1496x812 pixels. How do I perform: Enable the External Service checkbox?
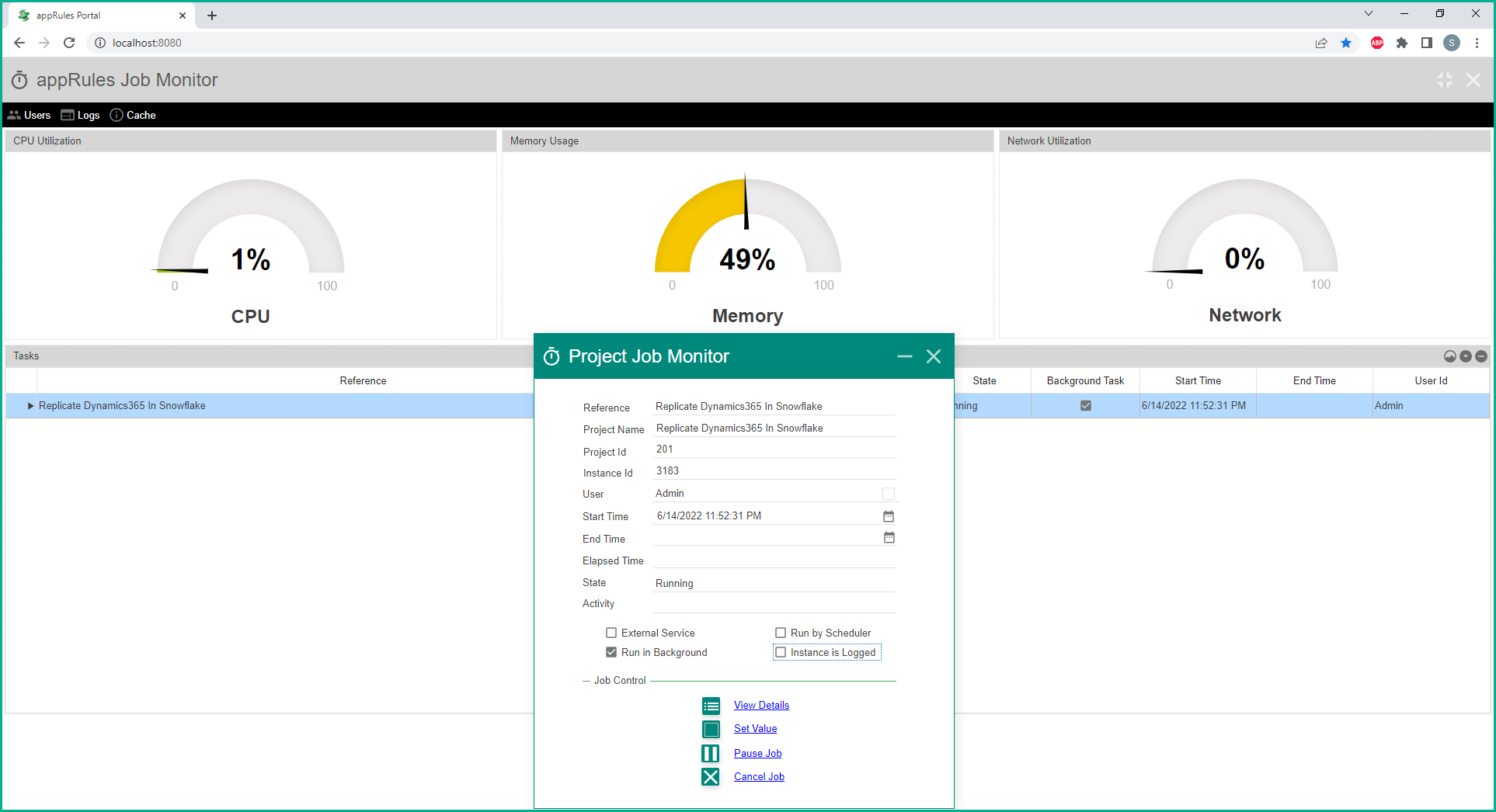(x=611, y=633)
